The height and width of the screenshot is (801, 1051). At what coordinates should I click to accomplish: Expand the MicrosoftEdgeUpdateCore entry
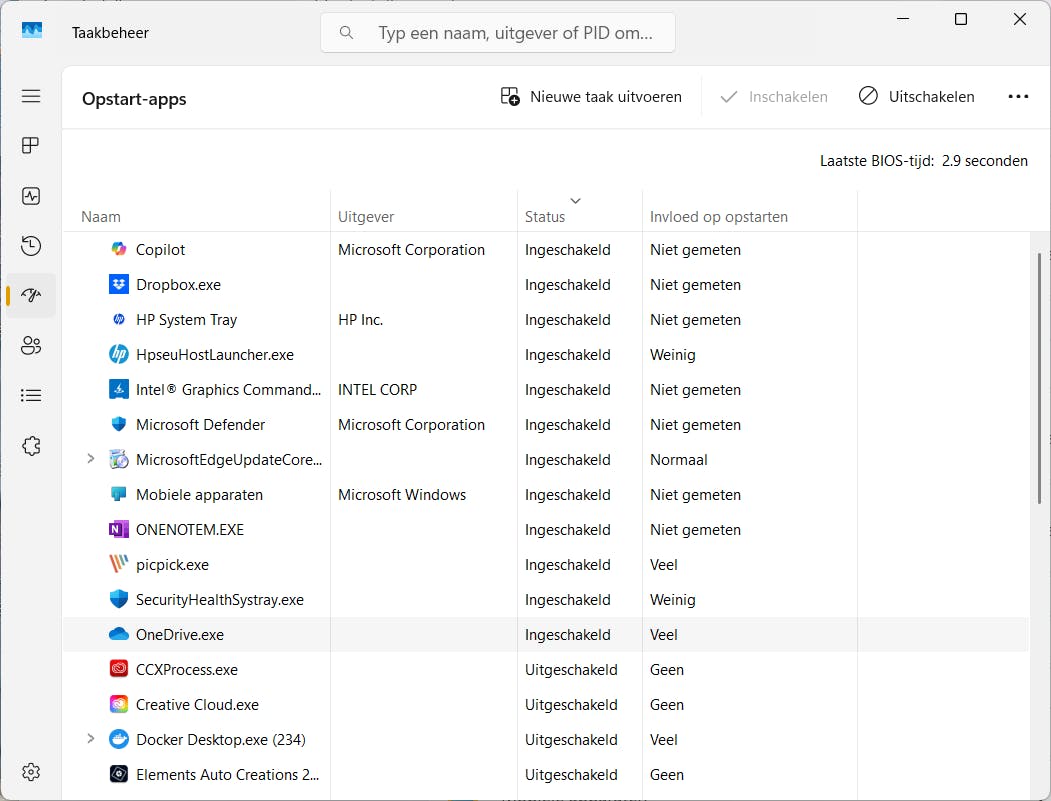point(91,459)
